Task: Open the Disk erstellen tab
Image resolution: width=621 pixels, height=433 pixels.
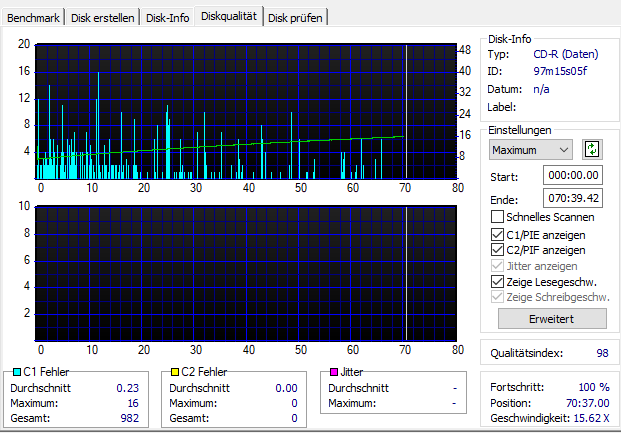Action: click(103, 18)
